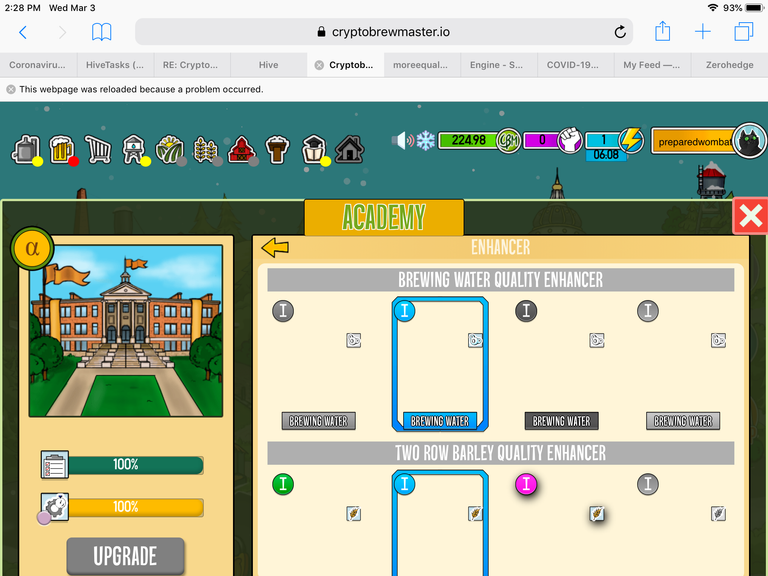Click the fist power icon
The width and height of the screenshot is (768, 576).
point(570,141)
